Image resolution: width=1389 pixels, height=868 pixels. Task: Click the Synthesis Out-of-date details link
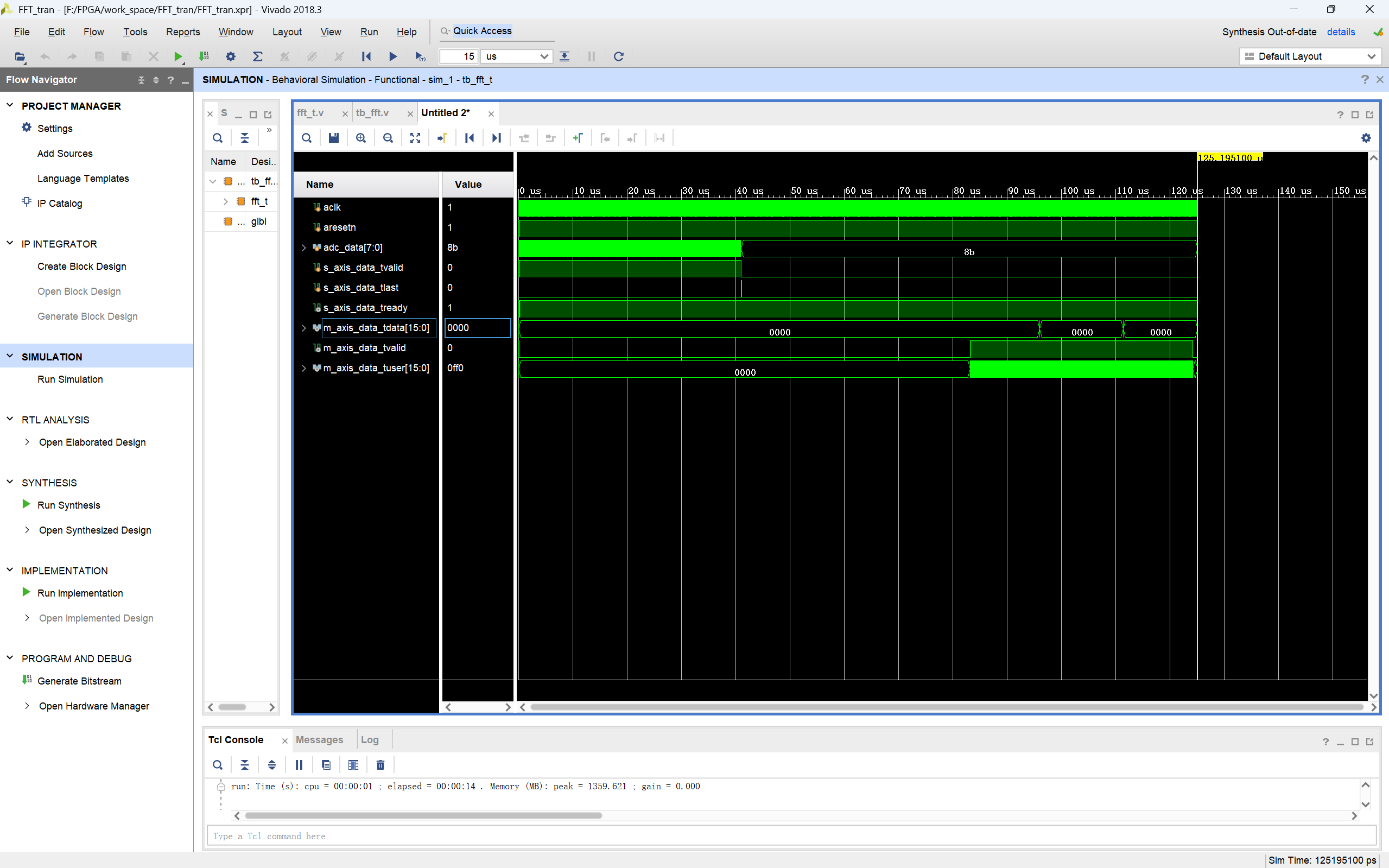point(1340,31)
